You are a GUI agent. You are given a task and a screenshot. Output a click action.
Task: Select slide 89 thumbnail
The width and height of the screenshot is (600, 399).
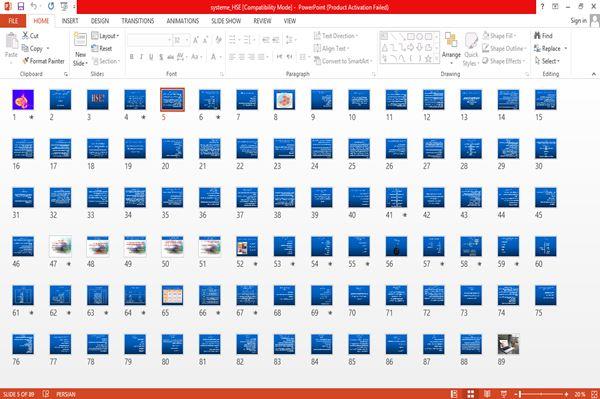point(509,344)
